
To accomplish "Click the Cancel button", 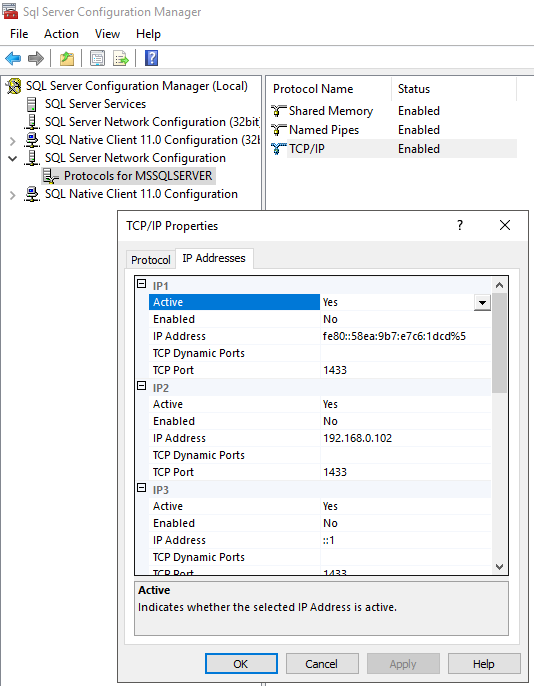I will (x=322, y=664).
